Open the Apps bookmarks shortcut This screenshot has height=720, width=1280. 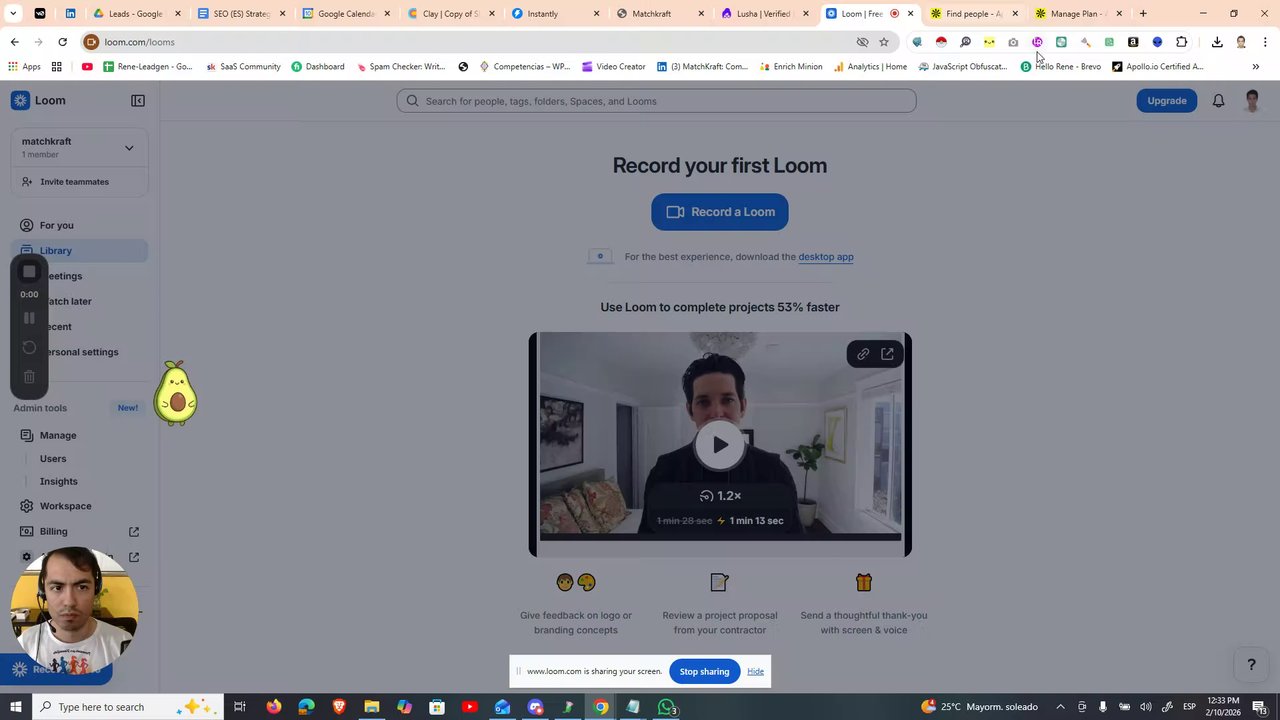pos(25,67)
